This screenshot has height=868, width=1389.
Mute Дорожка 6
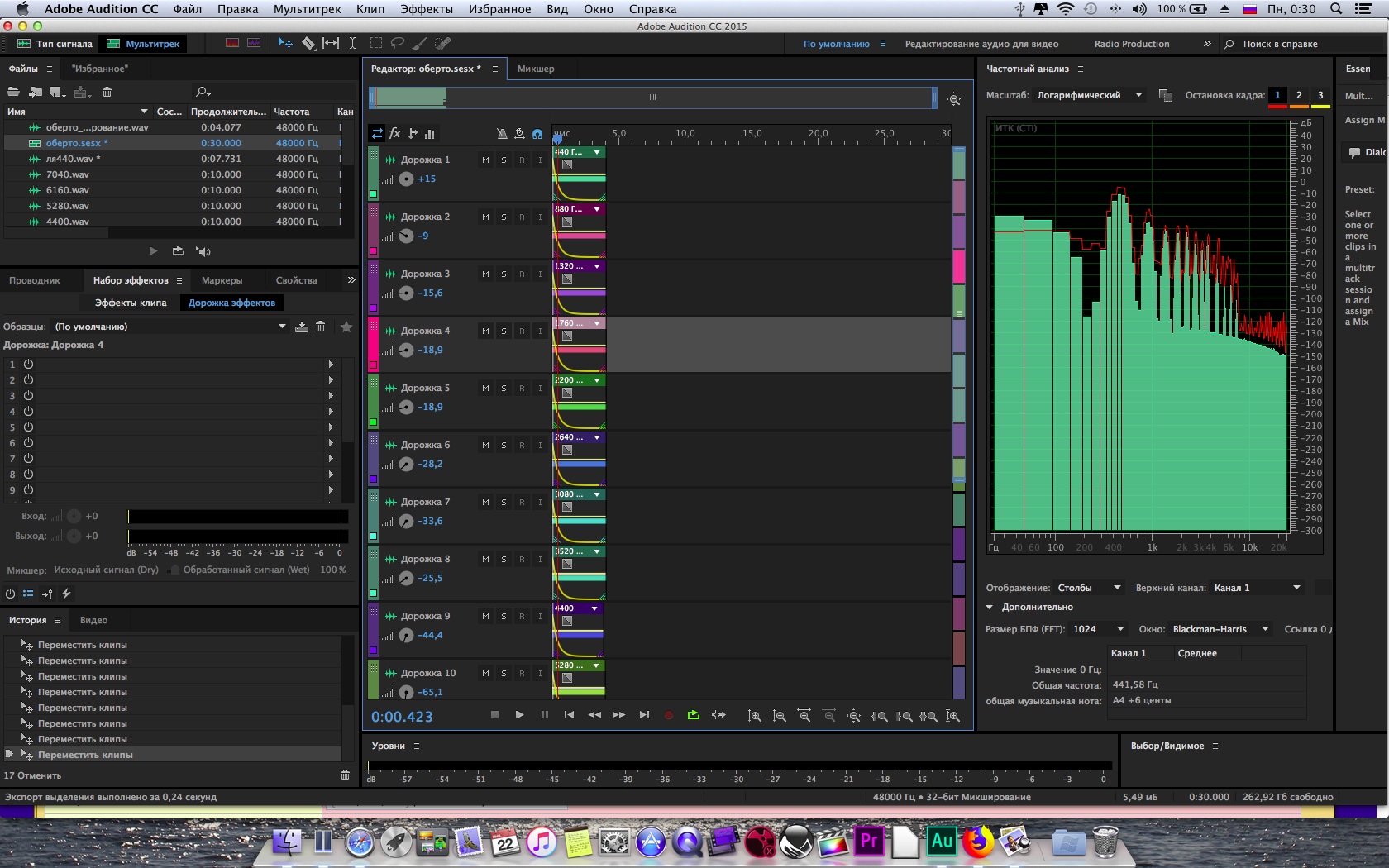(485, 445)
